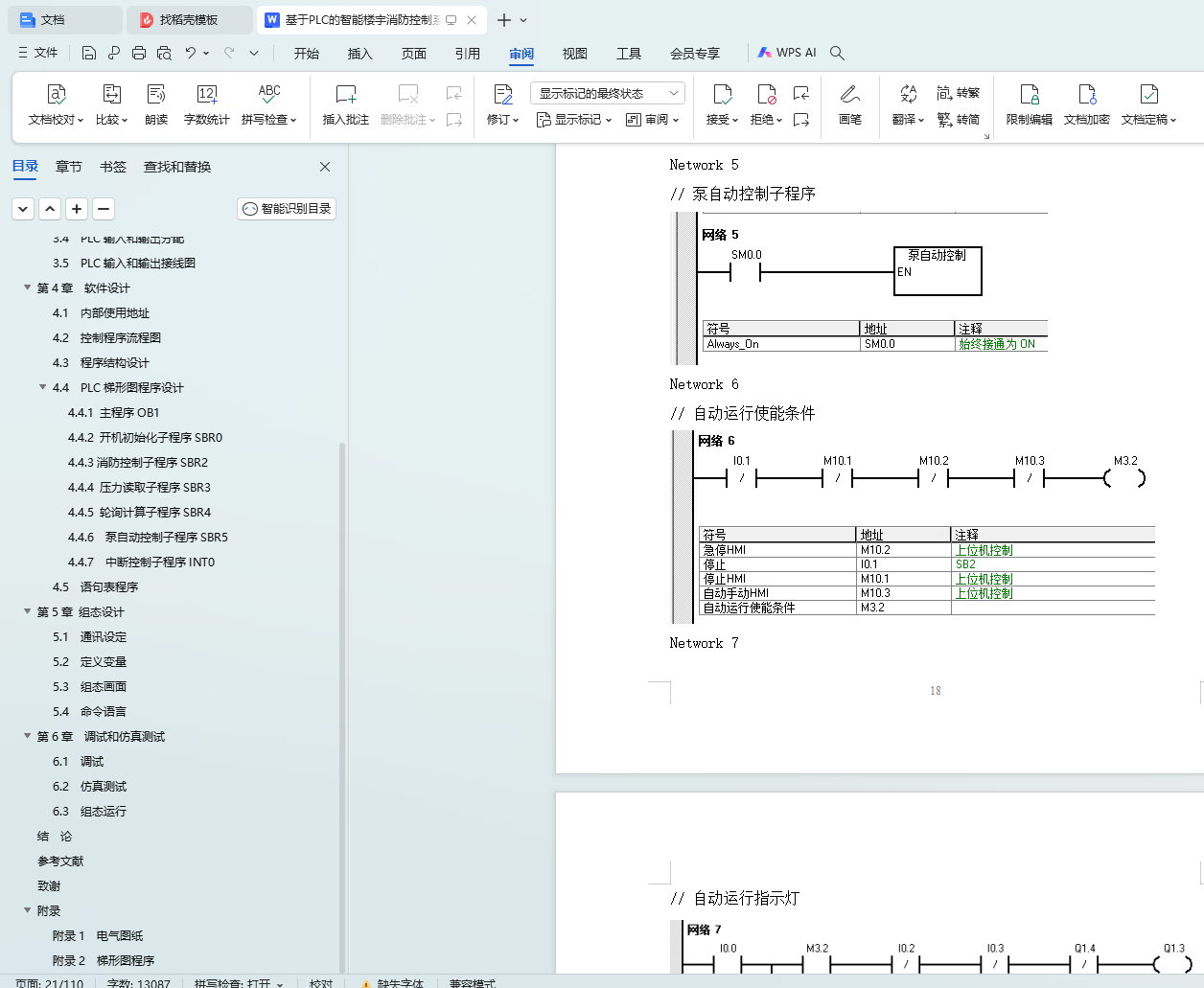Viewport: 1204px width, 988px height.
Task: Click the plus button to add outline heading
Action: point(77,208)
